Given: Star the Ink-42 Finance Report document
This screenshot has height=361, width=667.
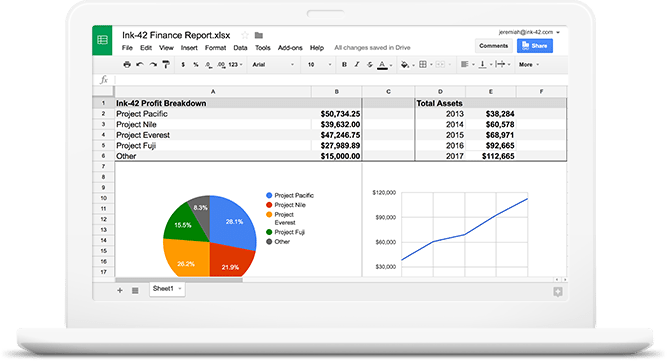Looking at the screenshot, I should [x=245, y=35].
